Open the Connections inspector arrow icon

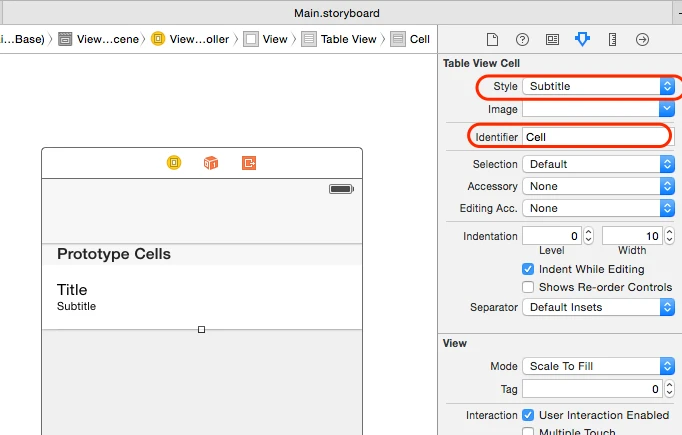click(x=642, y=40)
